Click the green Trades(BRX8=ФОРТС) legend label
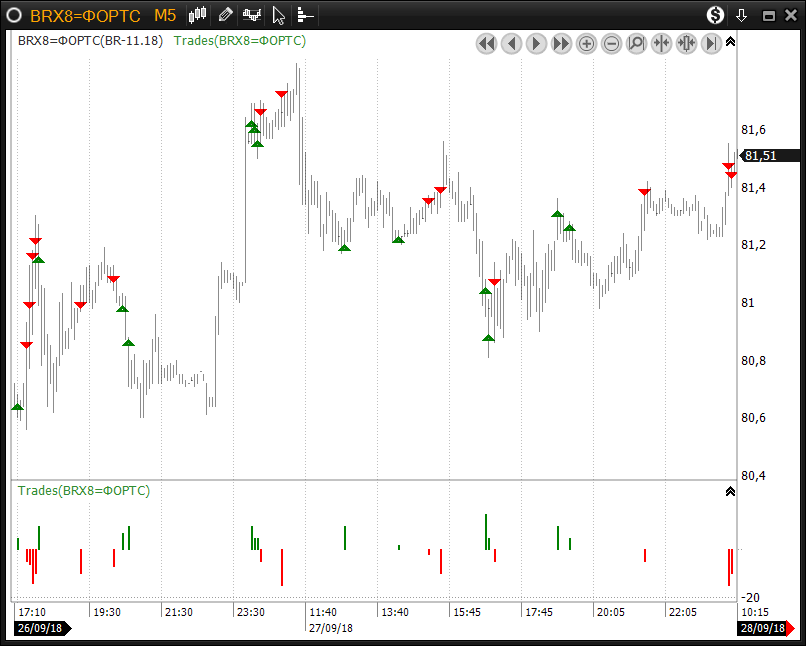The height and width of the screenshot is (646, 806). [240, 41]
